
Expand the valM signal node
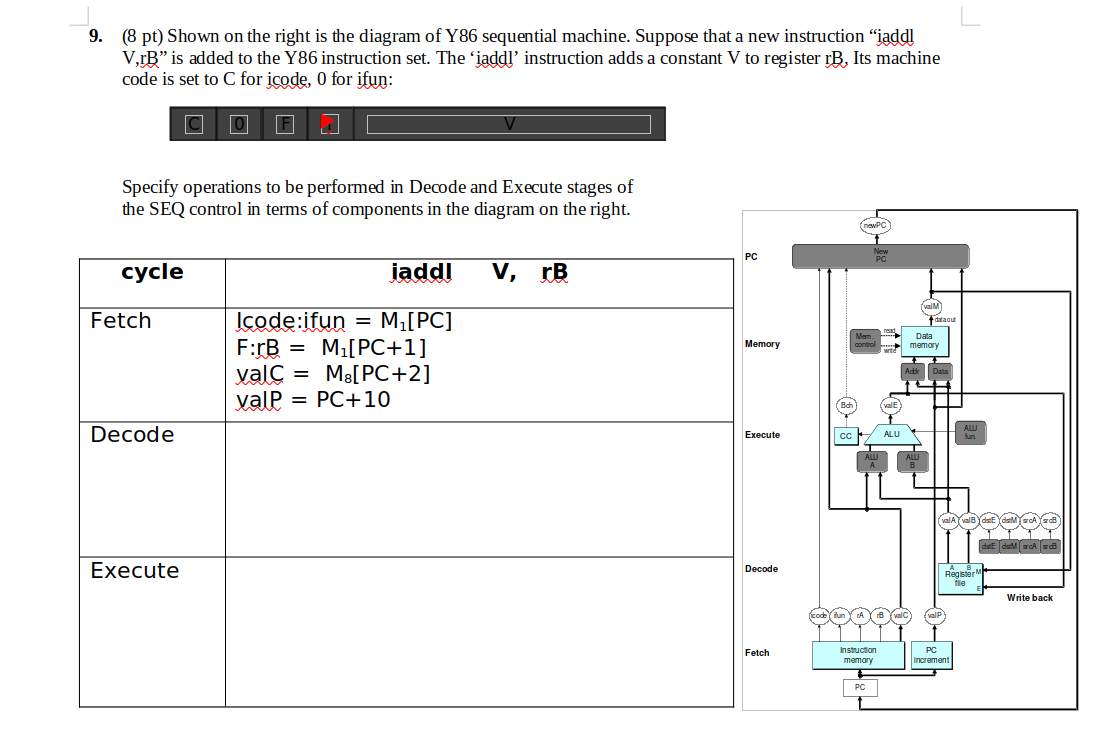coord(931,306)
